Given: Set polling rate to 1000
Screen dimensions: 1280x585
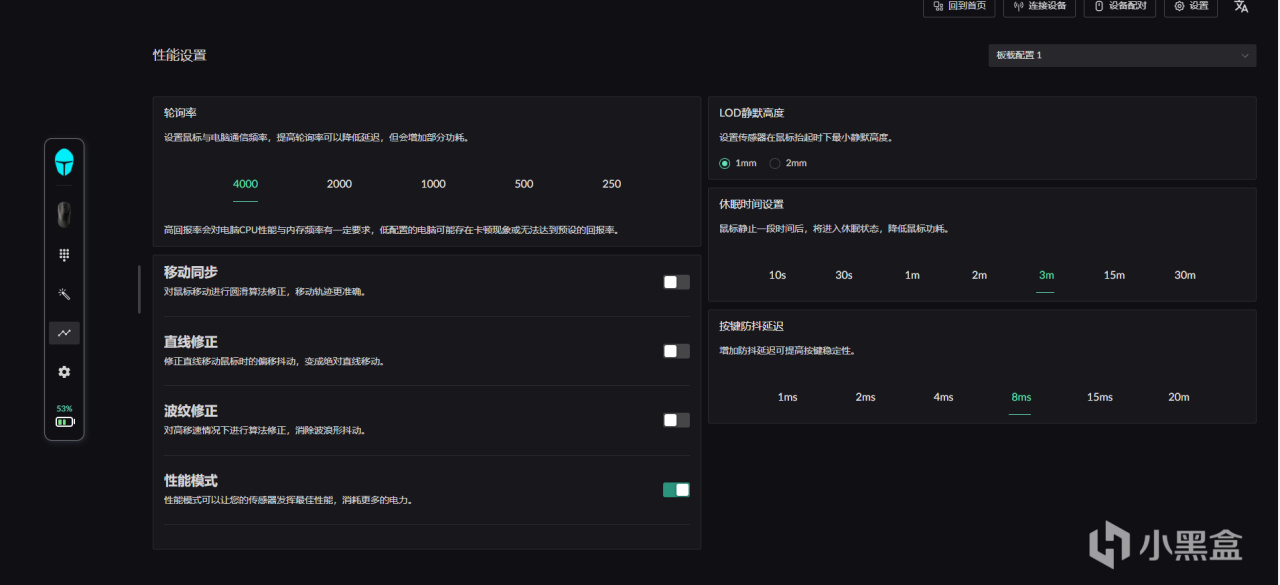Looking at the screenshot, I should point(433,184).
